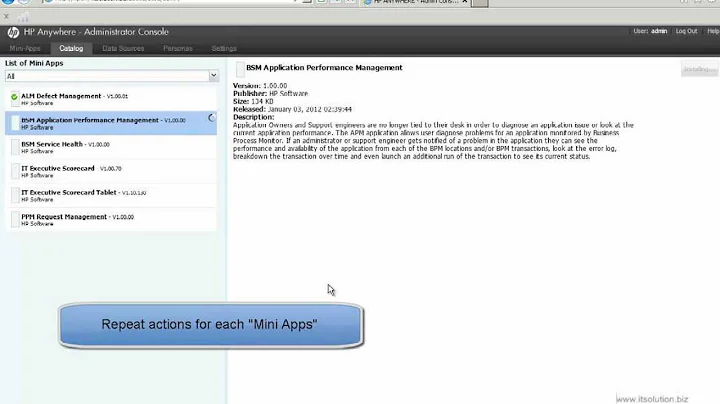The image size is (720, 404).
Task: Click the IT Executive Scorecard app icon
Action: tap(15, 171)
